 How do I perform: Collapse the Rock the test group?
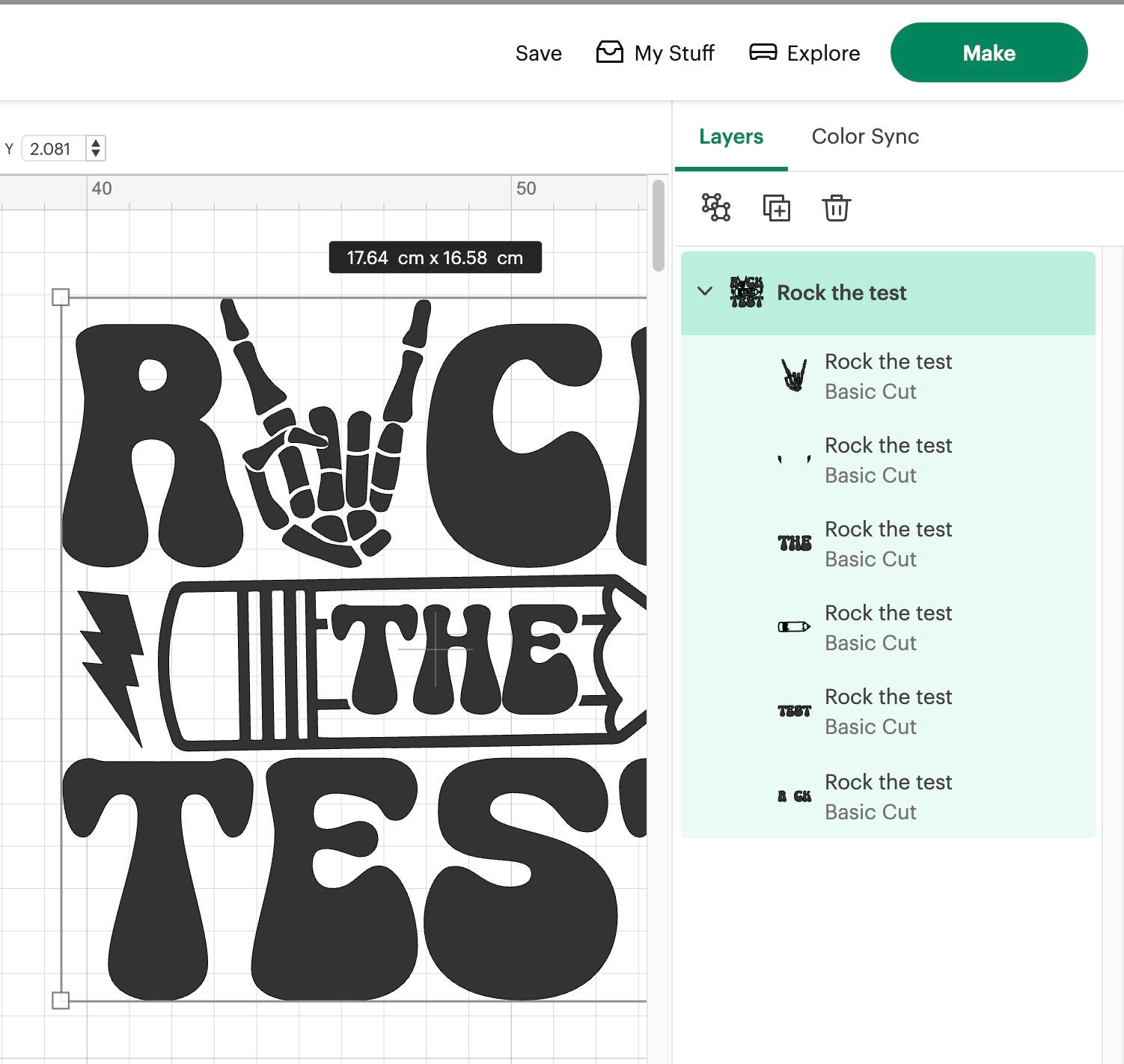704,293
